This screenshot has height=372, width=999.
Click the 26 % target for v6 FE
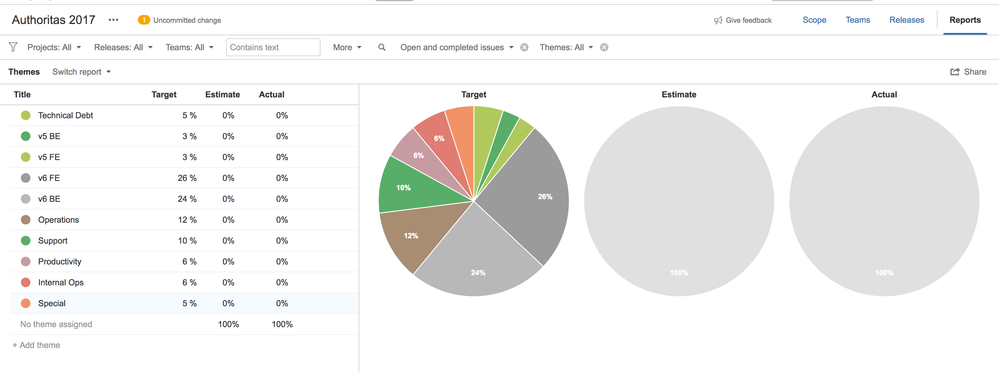187,178
